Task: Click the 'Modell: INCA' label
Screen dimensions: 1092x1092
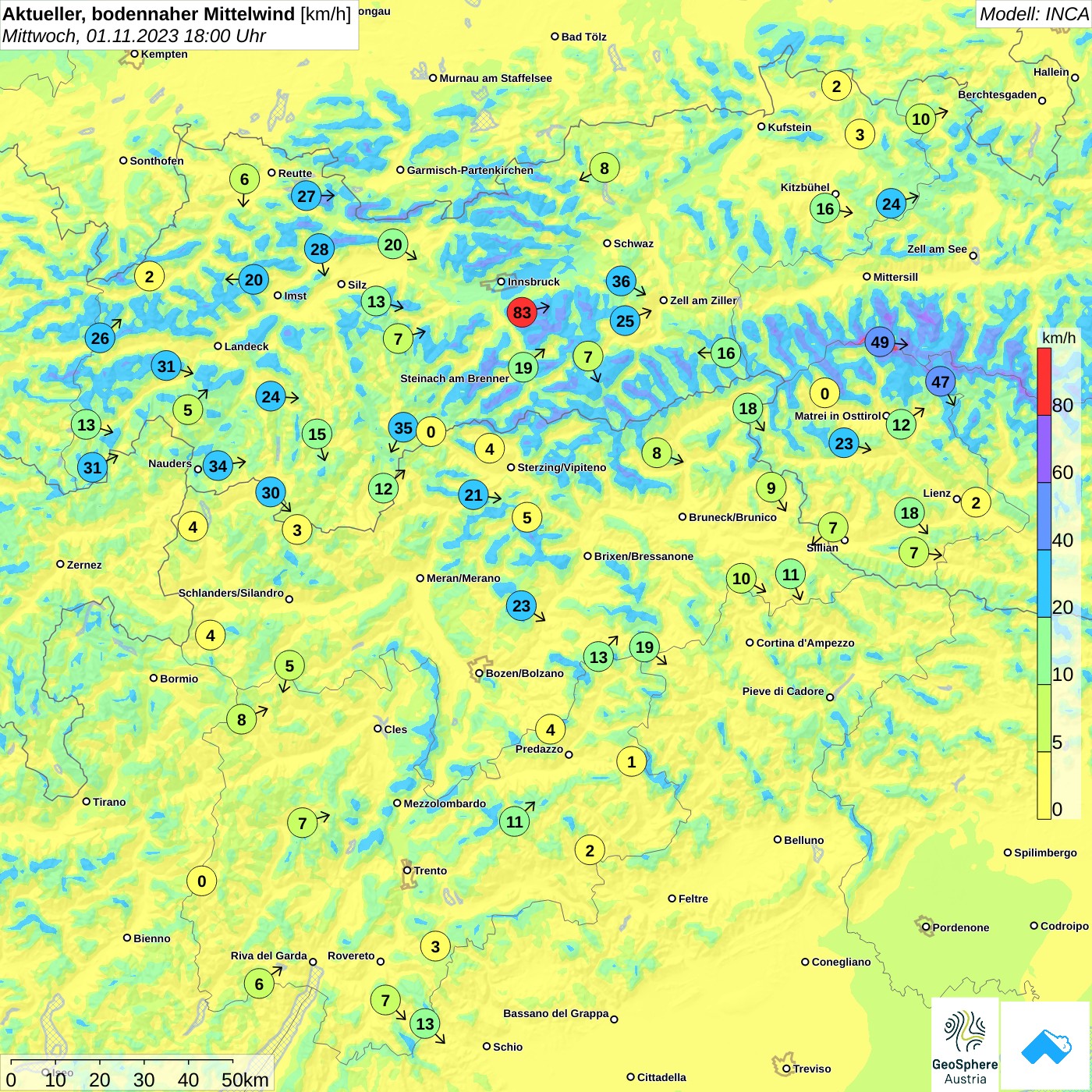Action: (1033, 14)
